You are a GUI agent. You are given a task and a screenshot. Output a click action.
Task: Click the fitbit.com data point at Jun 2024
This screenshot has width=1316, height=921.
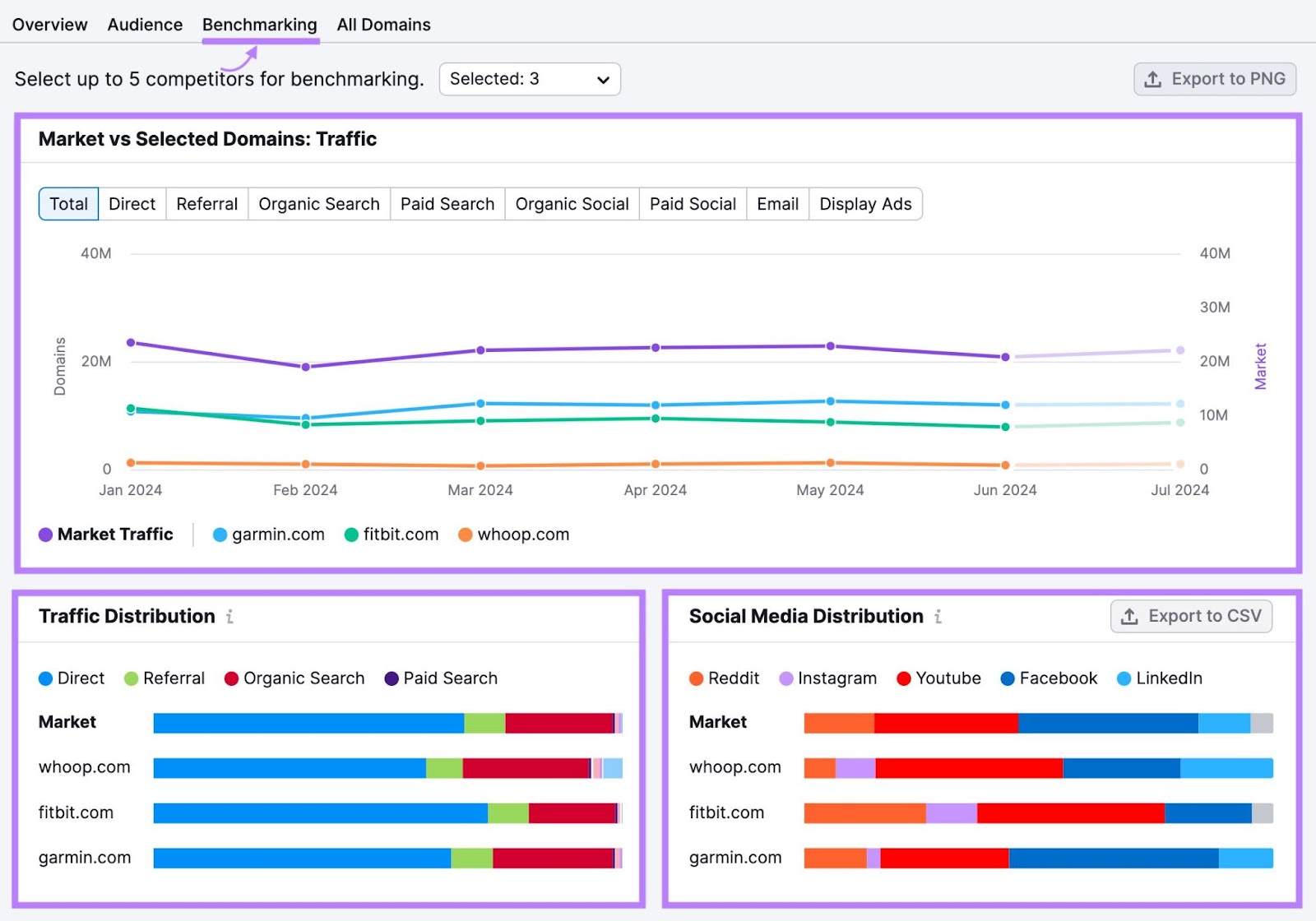pos(1005,427)
